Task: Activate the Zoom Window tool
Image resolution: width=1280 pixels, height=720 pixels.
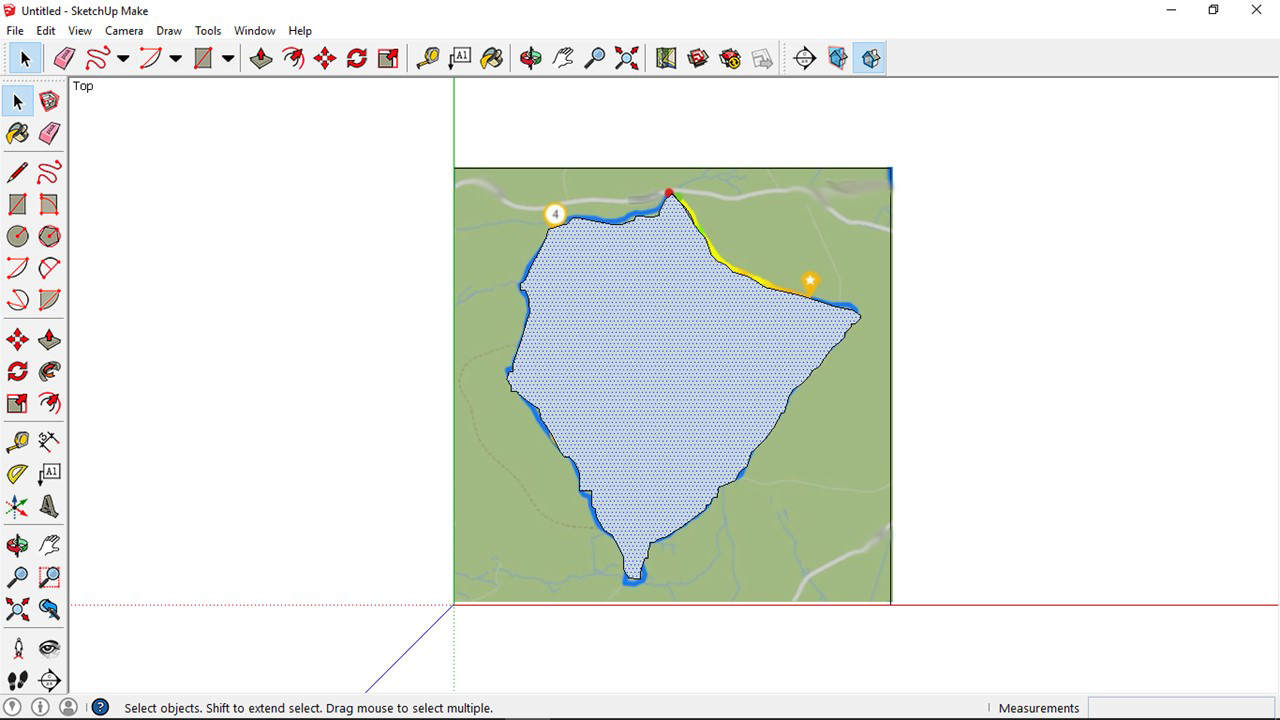Action: click(x=49, y=577)
